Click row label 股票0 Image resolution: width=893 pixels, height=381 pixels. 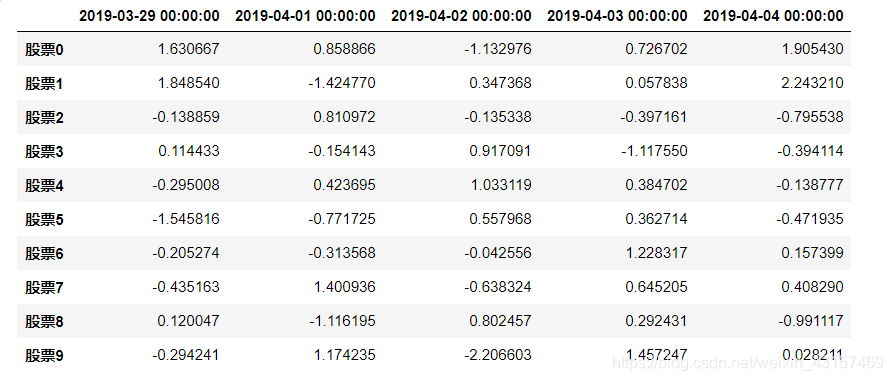click(x=44, y=50)
